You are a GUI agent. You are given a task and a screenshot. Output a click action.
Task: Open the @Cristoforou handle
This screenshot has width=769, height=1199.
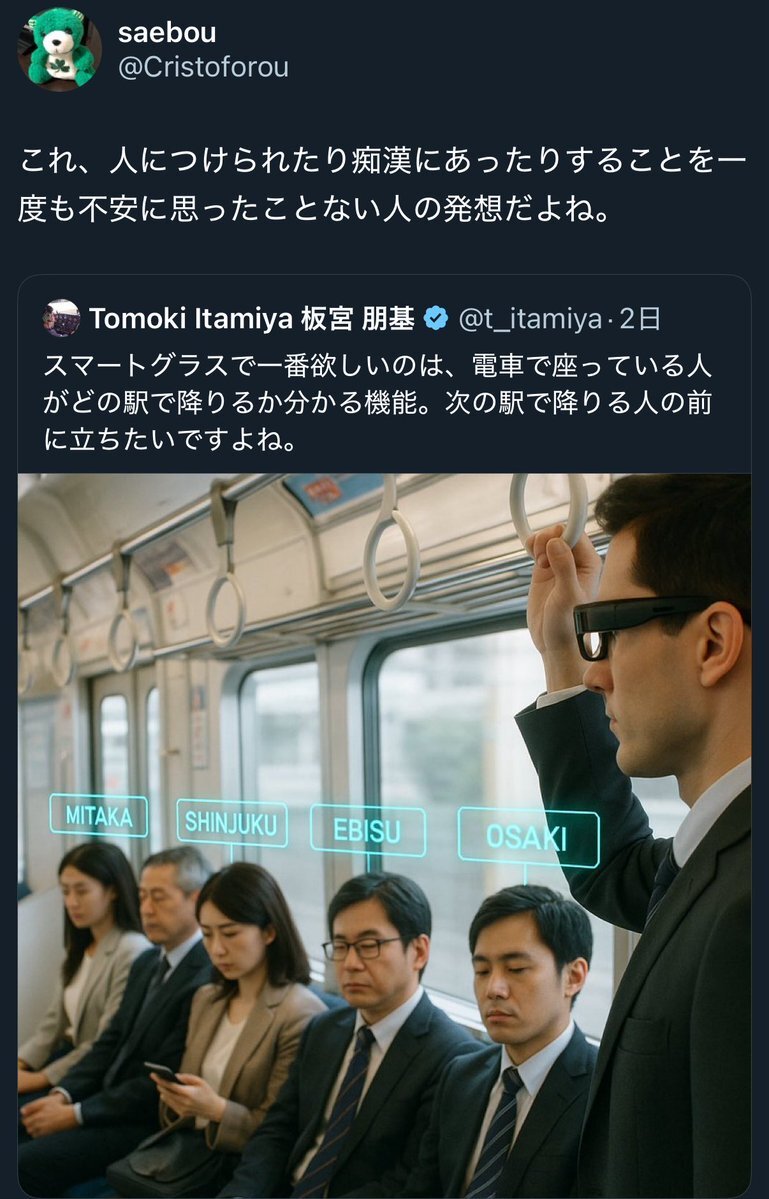coord(203,67)
